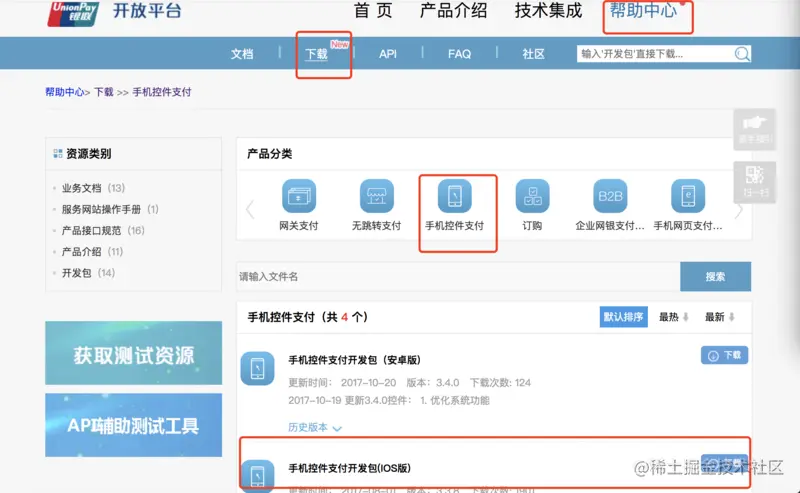The width and height of the screenshot is (800, 493).
Task: Choose the 无跳转支付 product icon
Action: (377, 196)
